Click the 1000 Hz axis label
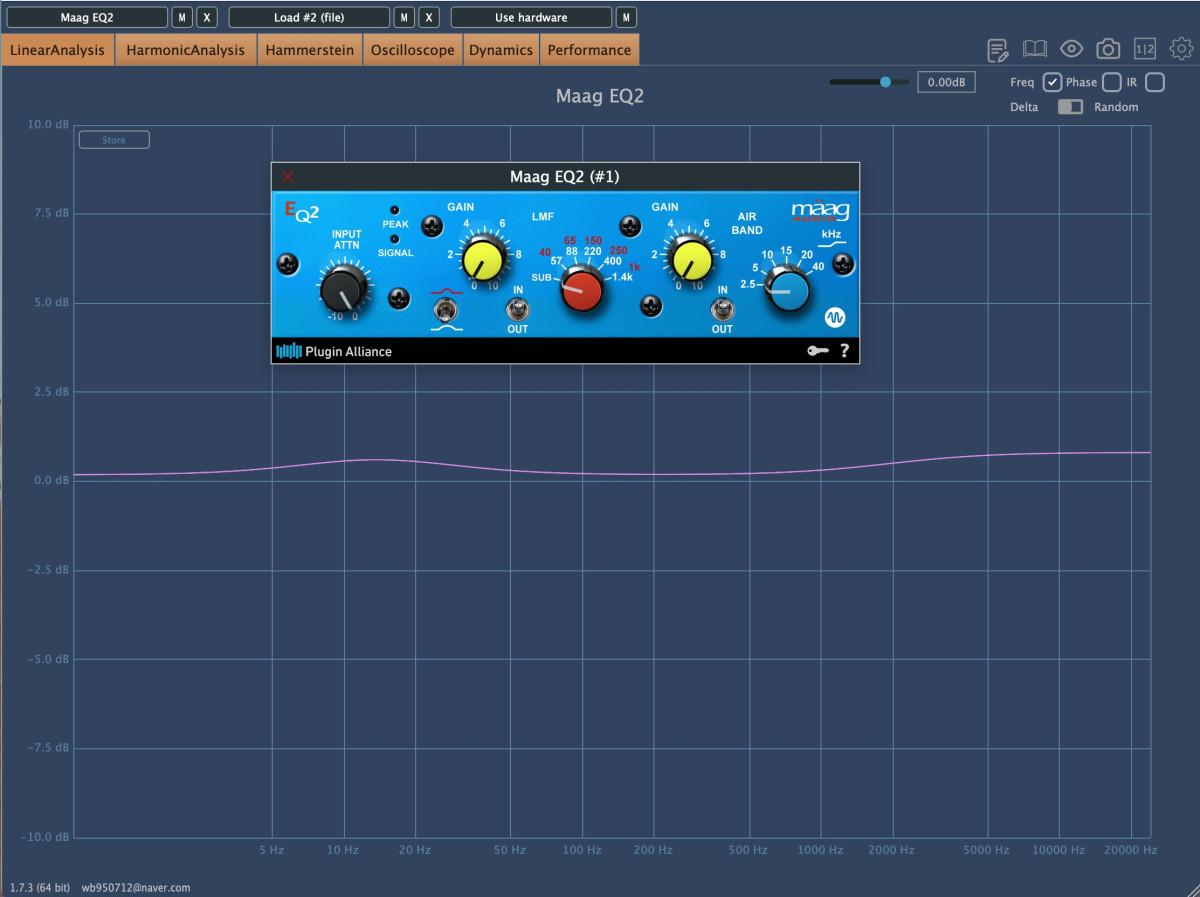This screenshot has width=1200, height=897. [821, 850]
